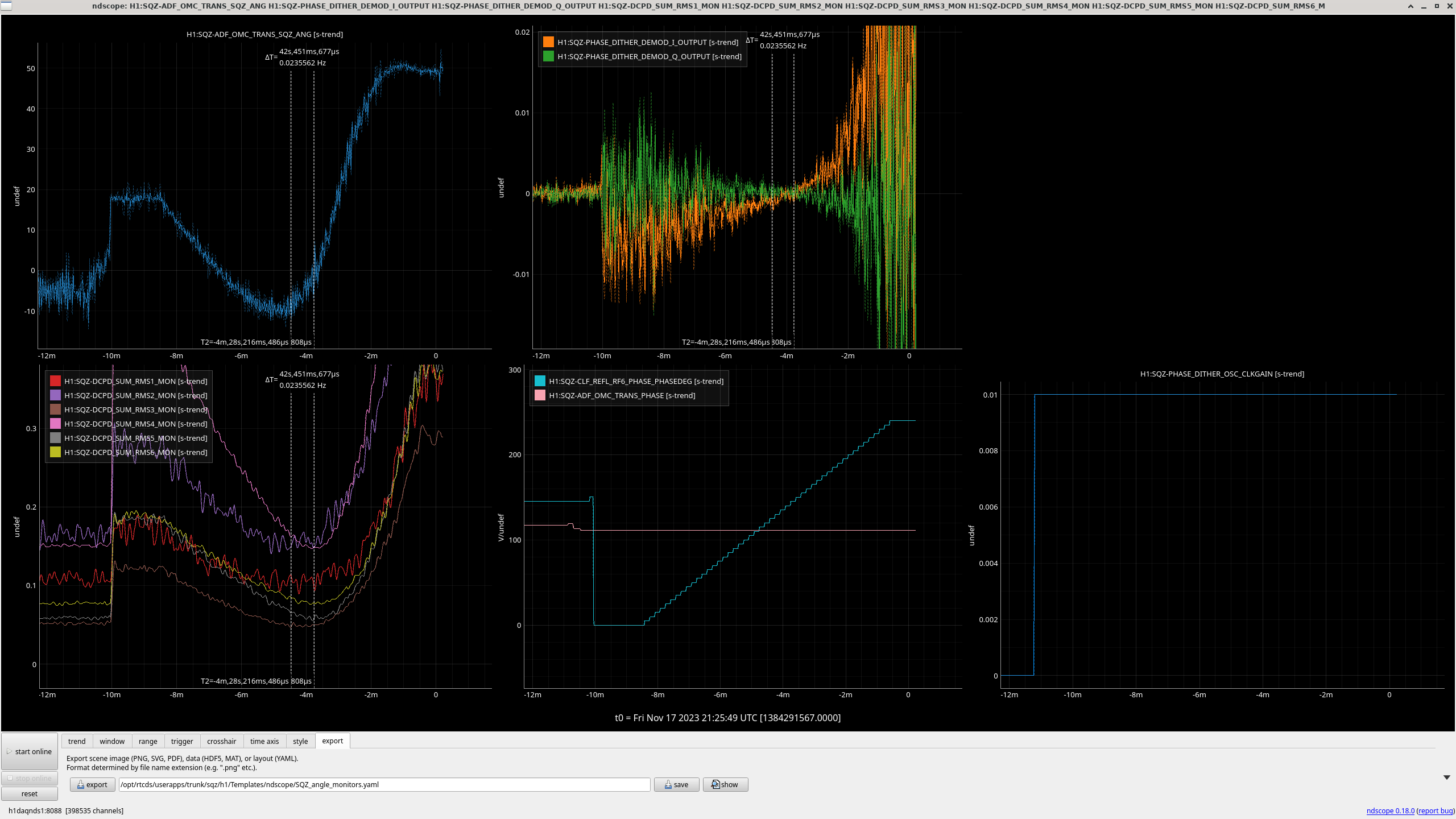Image resolution: width=1456 pixels, height=819 pixels.
Task: Switch to the crosshair tab
Action: pos(221,741)
